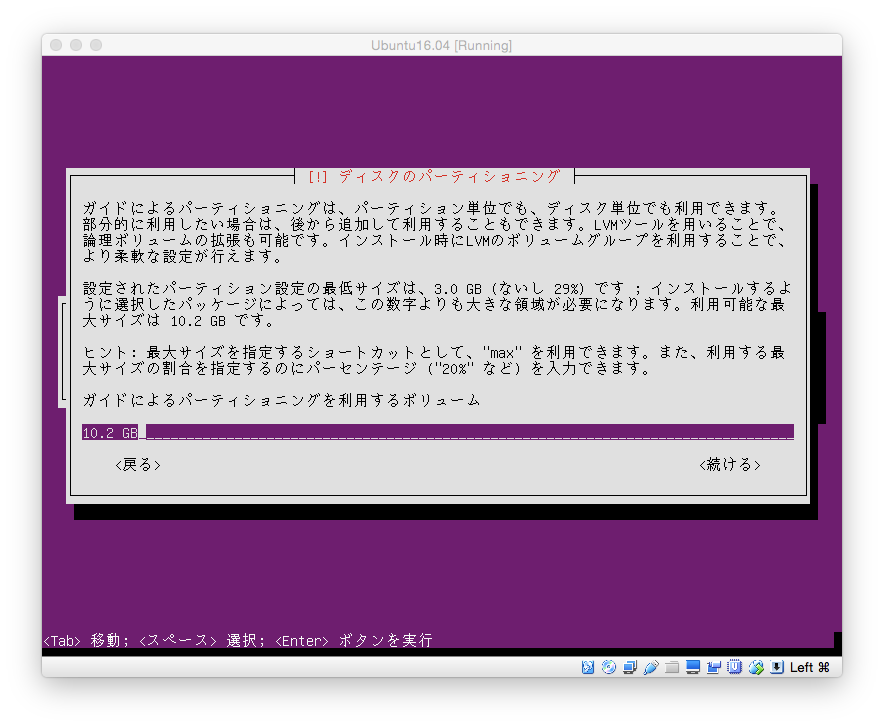Click the bottom help line starting '<Tab> 移動'

pyautogui.click(x=238, y=641)
